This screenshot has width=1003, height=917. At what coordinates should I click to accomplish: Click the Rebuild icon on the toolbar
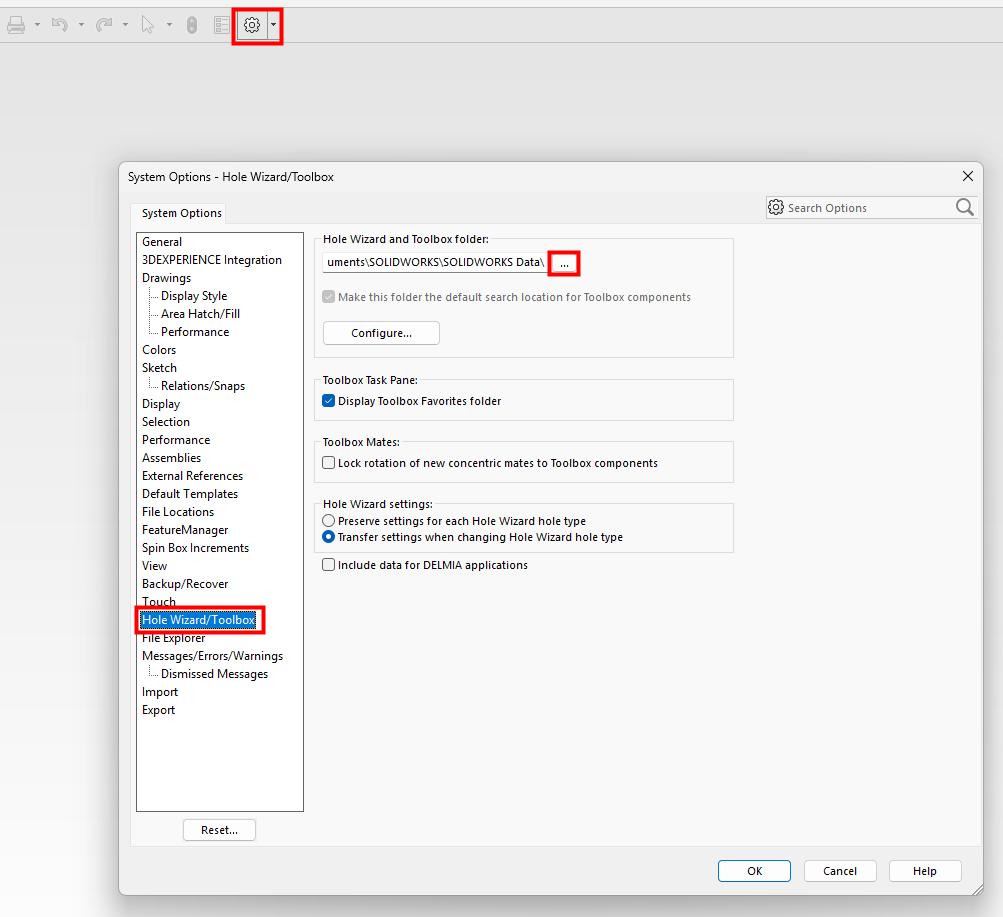pyautogui.click(x=191, y=25)
